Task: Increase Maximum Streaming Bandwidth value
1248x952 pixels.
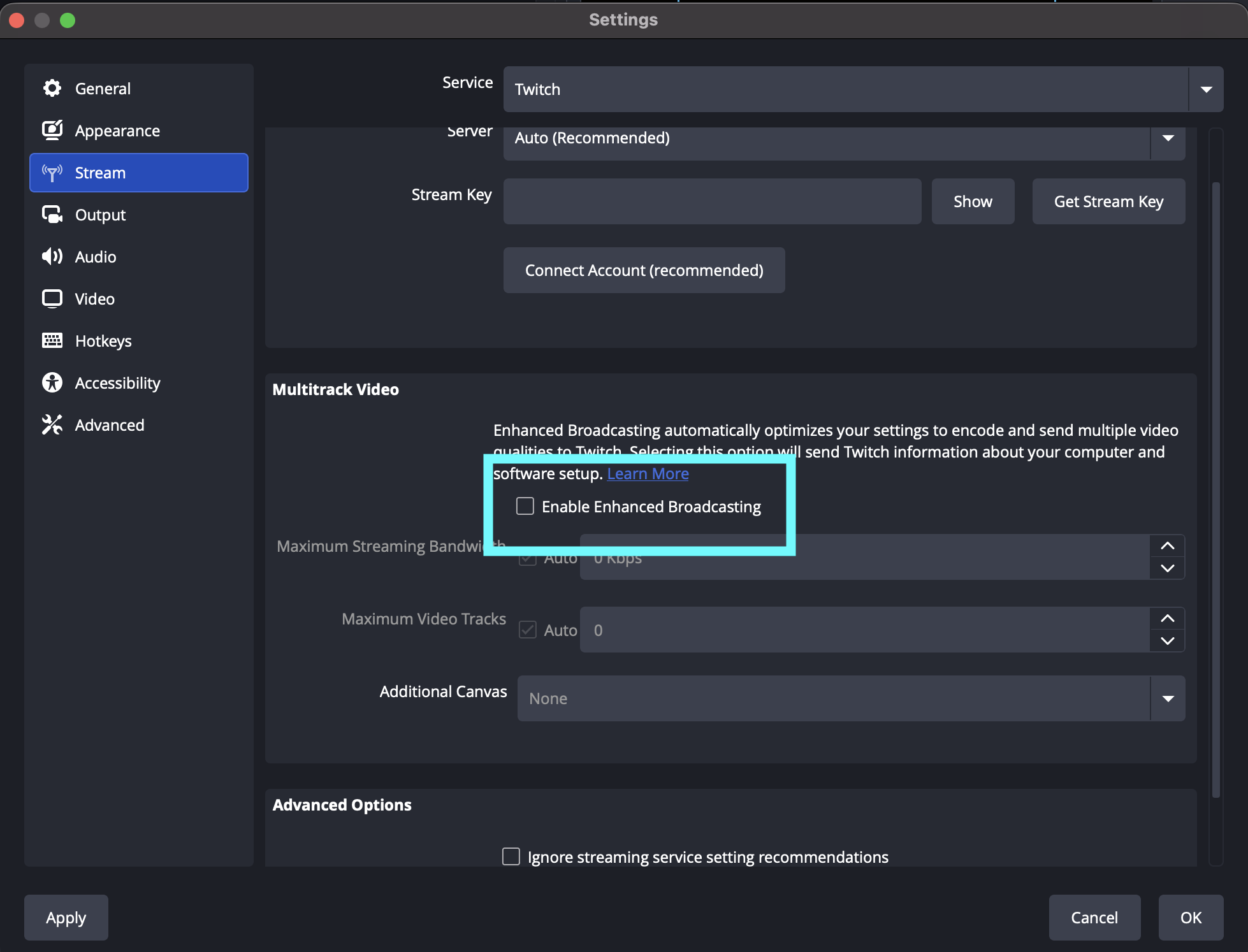Action: [x=1168, y=546]
